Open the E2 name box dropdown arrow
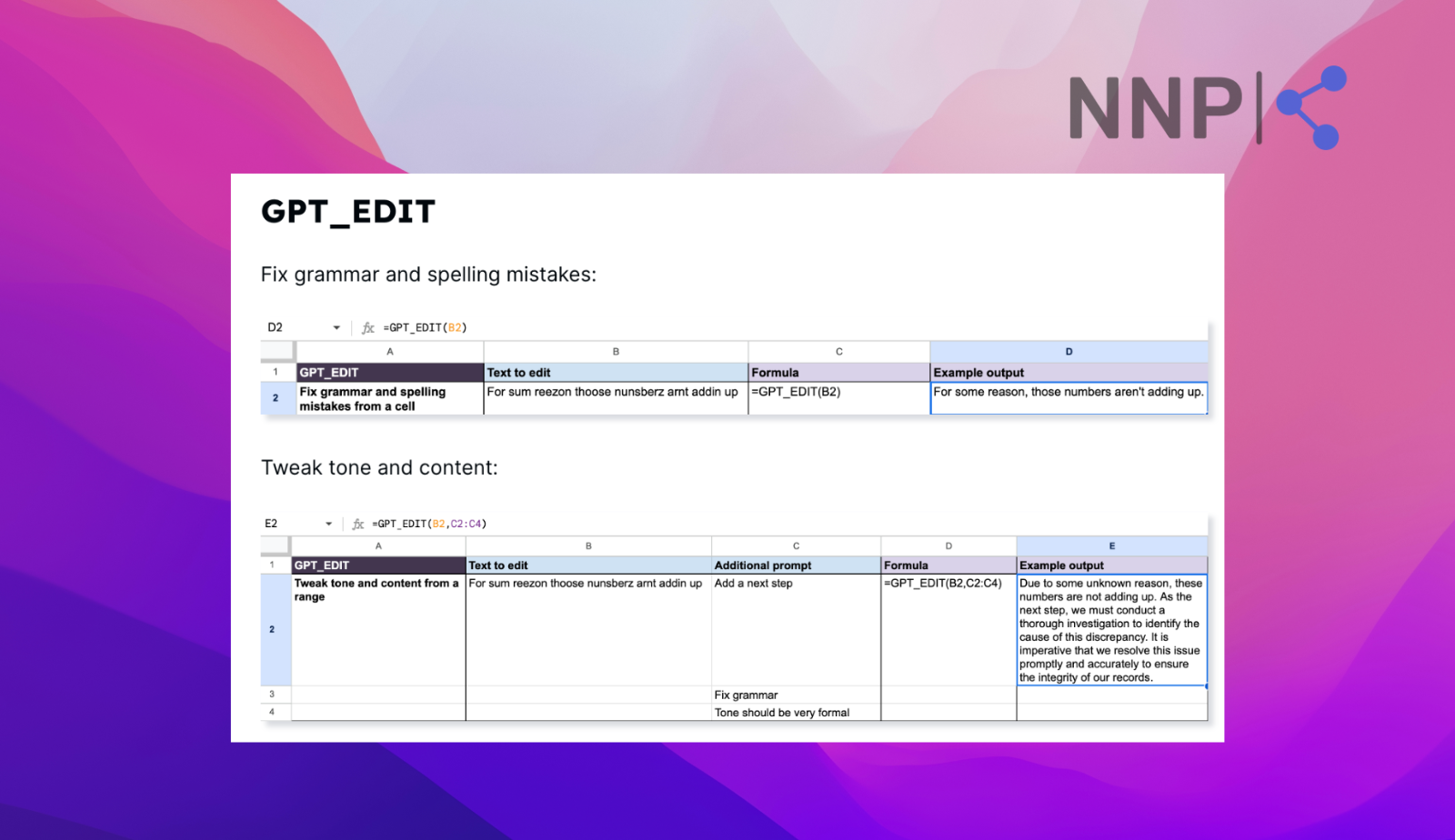The width and height of the screenshot is (1455, 840). point(329,525)
